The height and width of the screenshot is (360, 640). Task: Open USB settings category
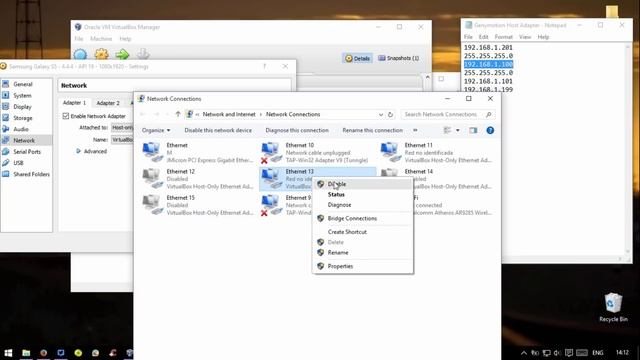[x=18, y=163]
